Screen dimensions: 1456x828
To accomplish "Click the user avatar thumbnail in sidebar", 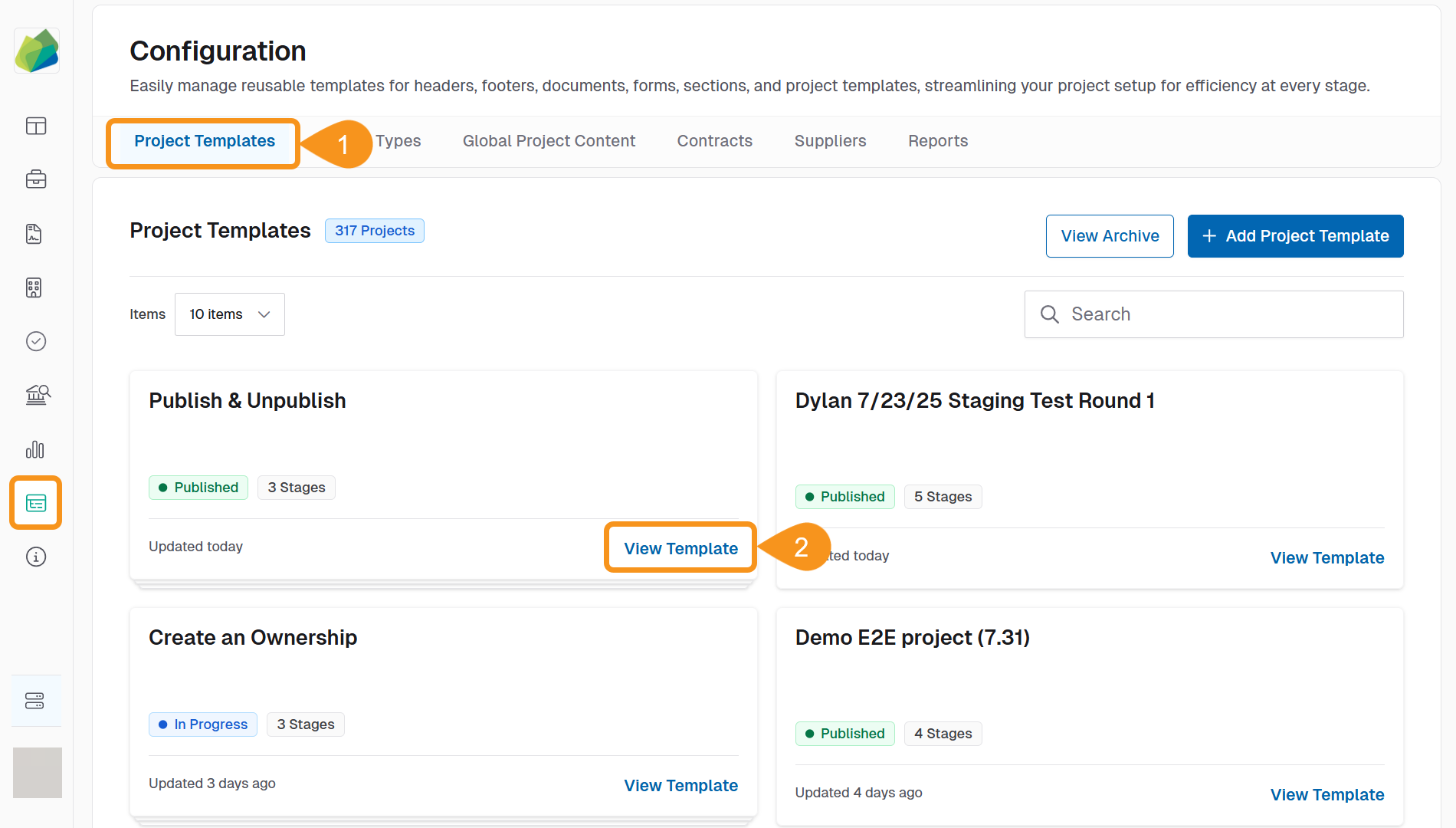I will coord(37,773).
